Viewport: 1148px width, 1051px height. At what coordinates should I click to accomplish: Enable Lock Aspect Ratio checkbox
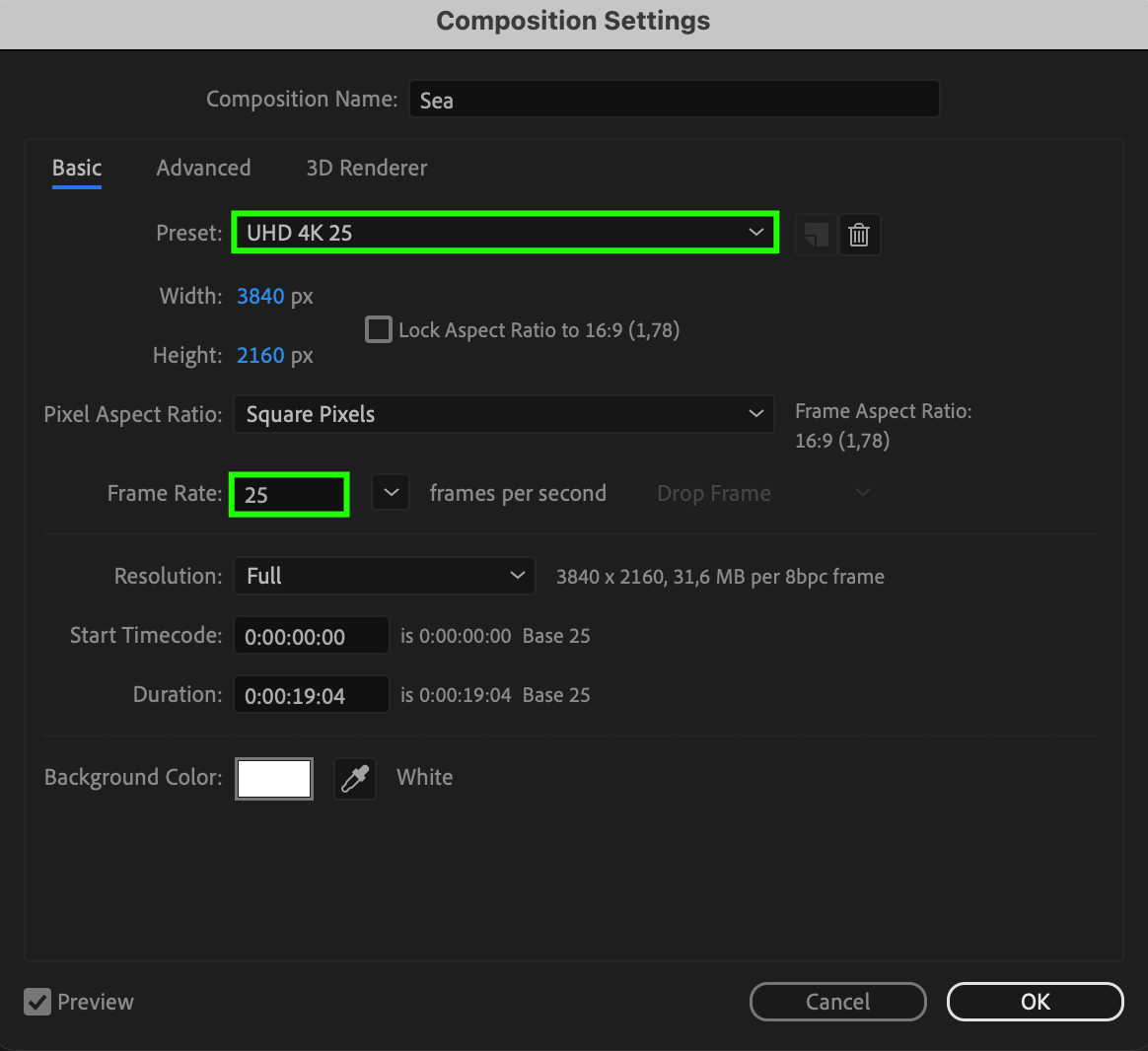[x=379, y=329]
